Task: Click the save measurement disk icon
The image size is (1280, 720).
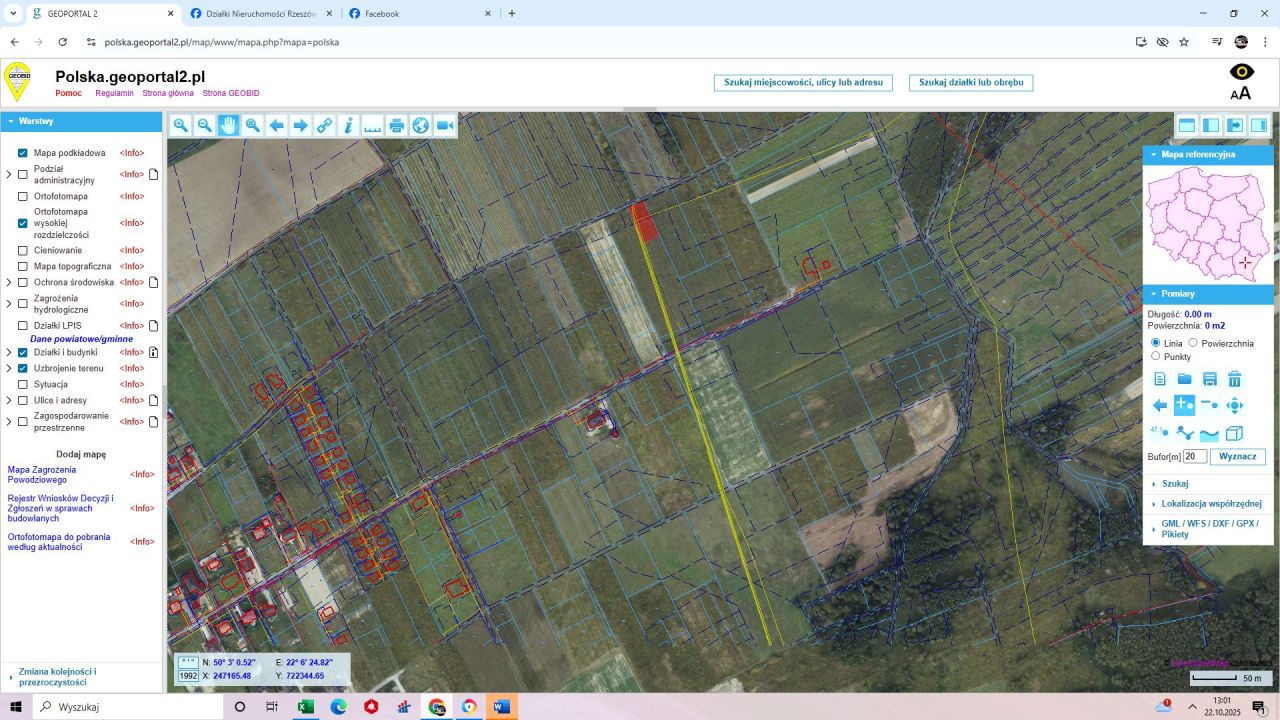Action: coord(1209,379)
